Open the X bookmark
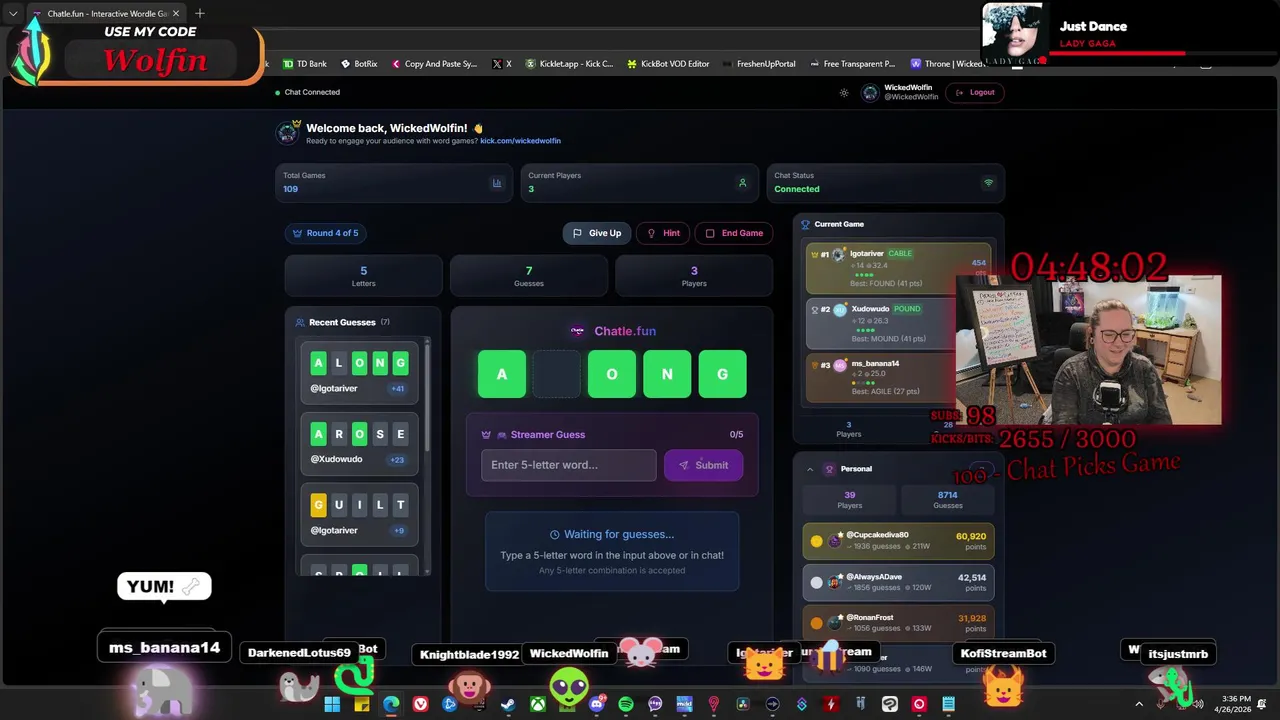Viewport: 1280px width, 720px height. click(502, 64)
